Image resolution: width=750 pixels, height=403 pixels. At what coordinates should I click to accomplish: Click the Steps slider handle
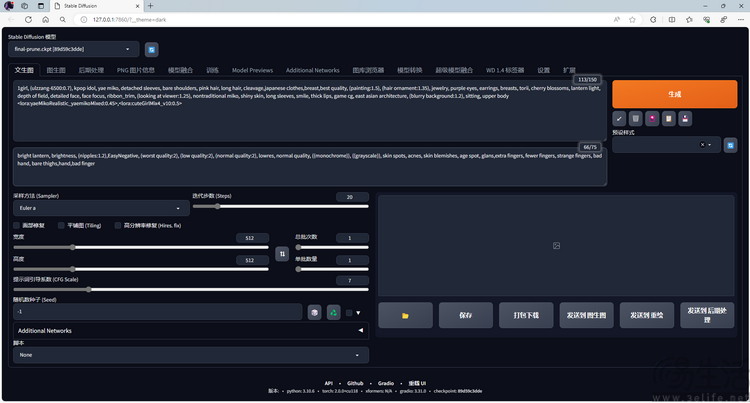tap(217, 207)
